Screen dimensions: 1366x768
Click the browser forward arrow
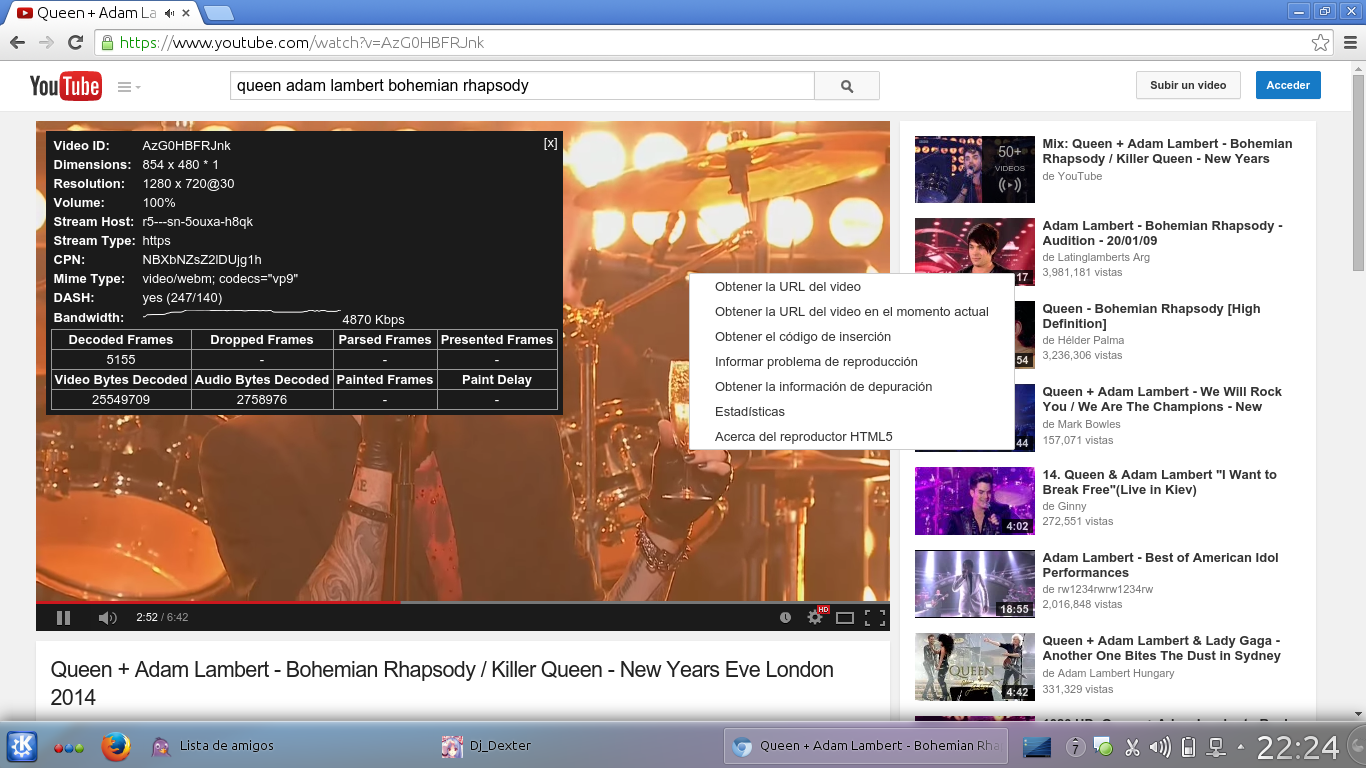point(46,43)
